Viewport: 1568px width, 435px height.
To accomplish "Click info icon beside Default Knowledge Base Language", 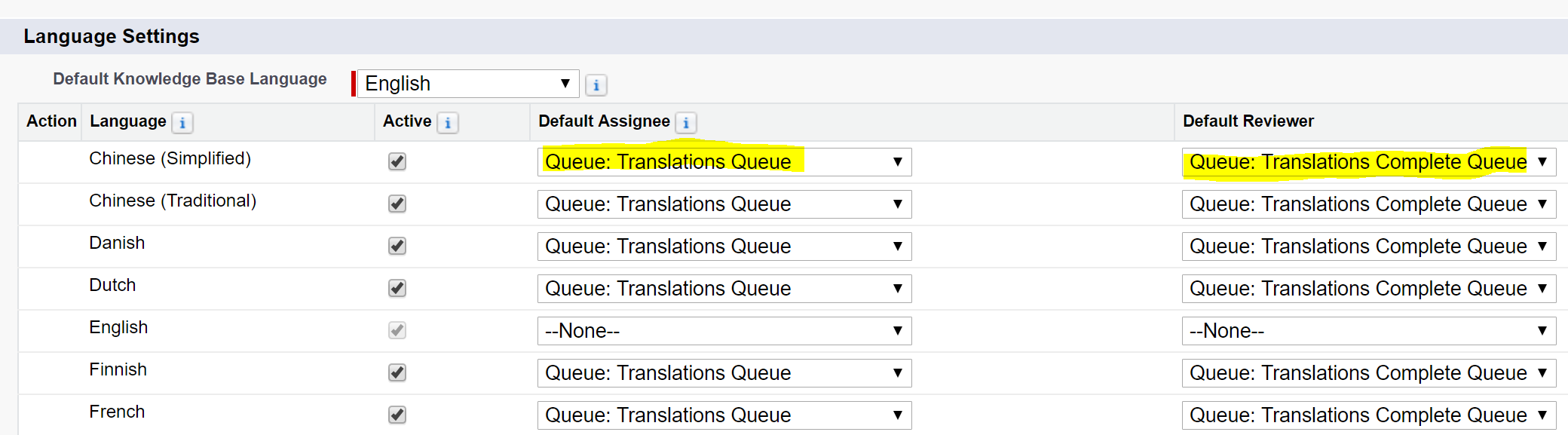I will (x=596, y=85).
